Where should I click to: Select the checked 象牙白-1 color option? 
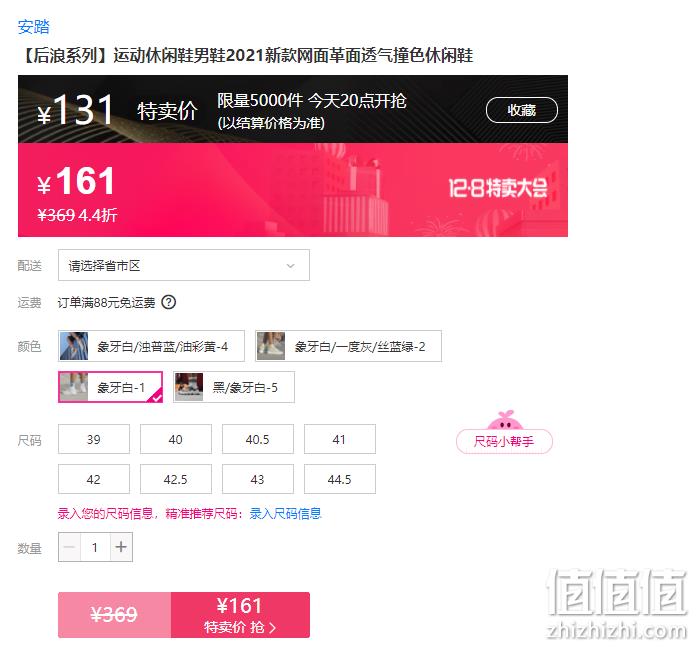click(x=111, y=387)
